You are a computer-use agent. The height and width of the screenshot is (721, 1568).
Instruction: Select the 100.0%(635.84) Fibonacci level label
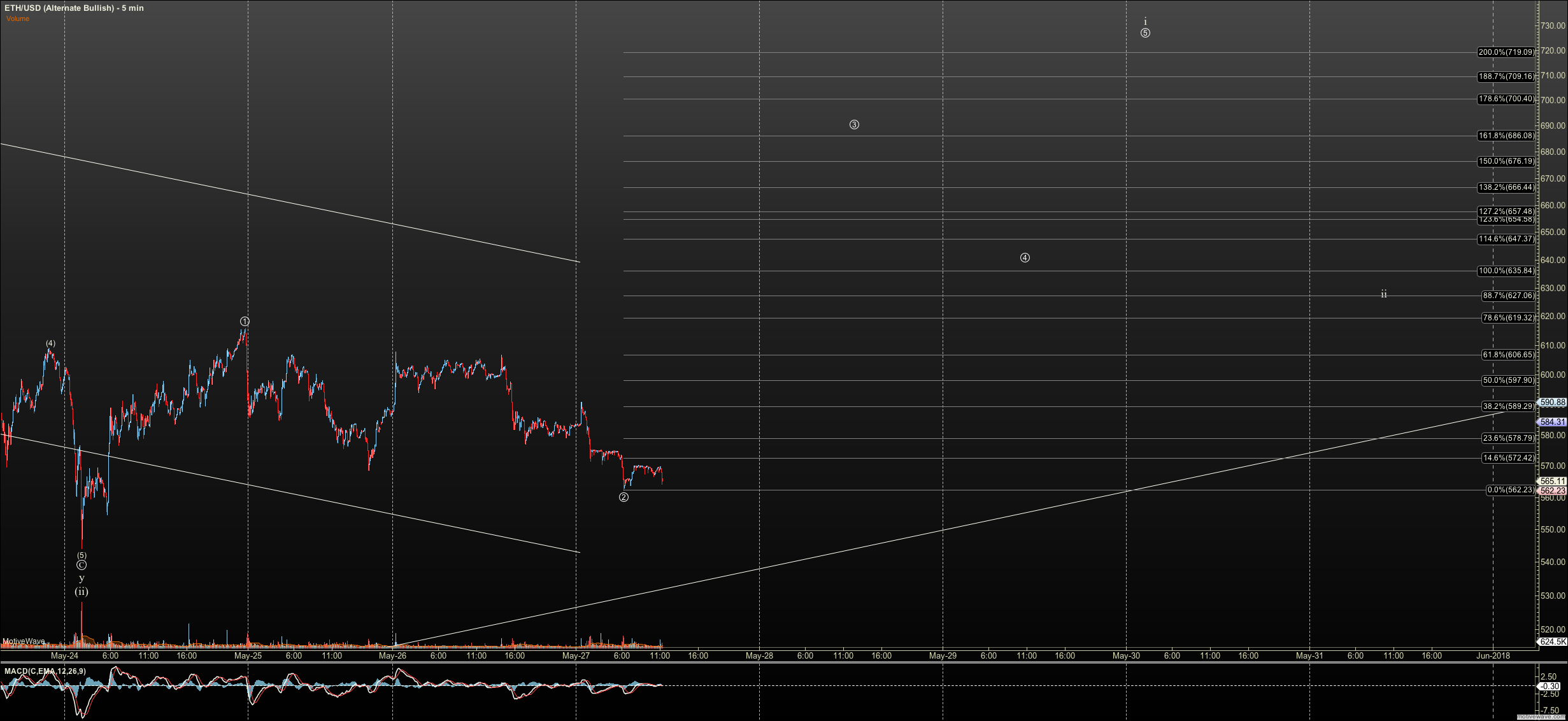point(1506,271)
